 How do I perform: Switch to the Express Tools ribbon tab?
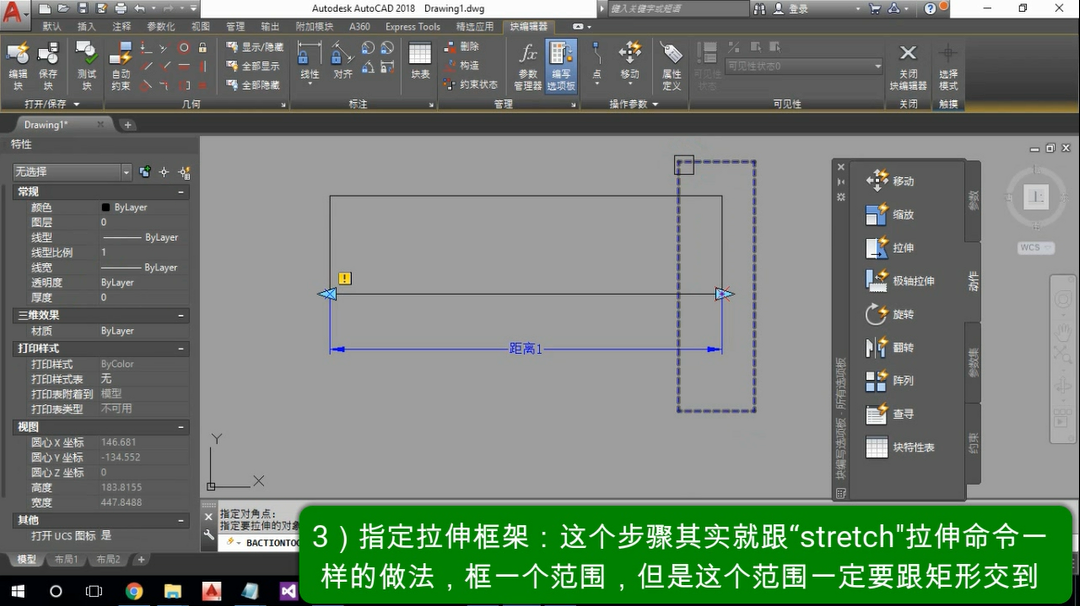click(x=413, y=27)
